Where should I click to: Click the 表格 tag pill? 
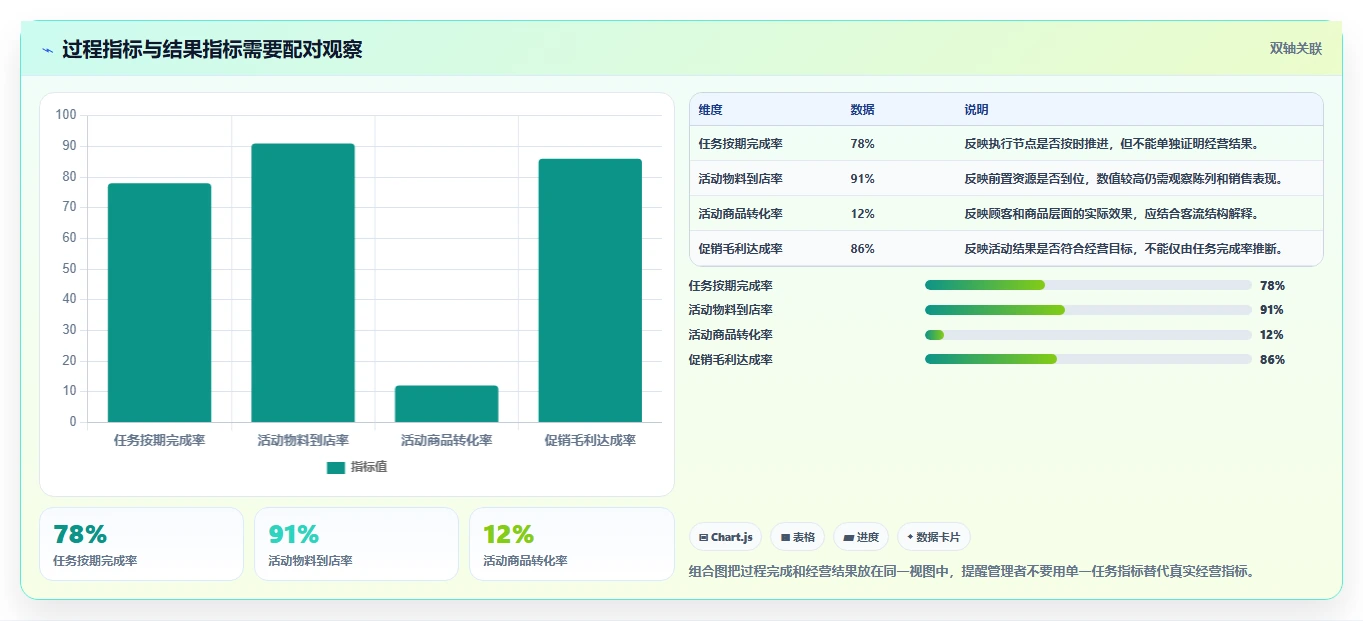pyautogui.click(x=797, y=537)
